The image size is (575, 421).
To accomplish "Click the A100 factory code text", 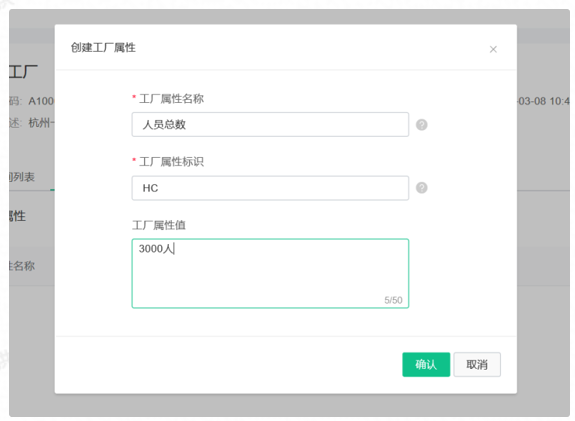I will 41,101.
